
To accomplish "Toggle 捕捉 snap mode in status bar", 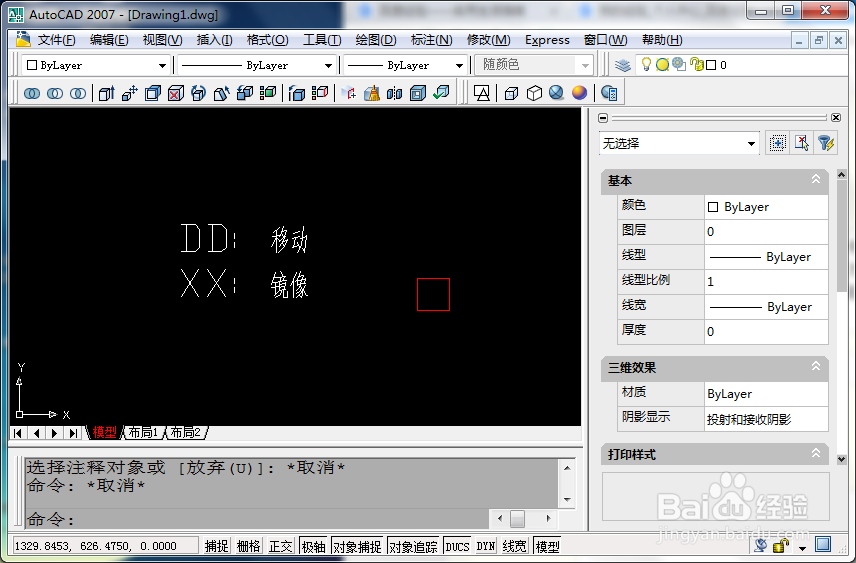I will pyautogui.click(x=217, y=546).
